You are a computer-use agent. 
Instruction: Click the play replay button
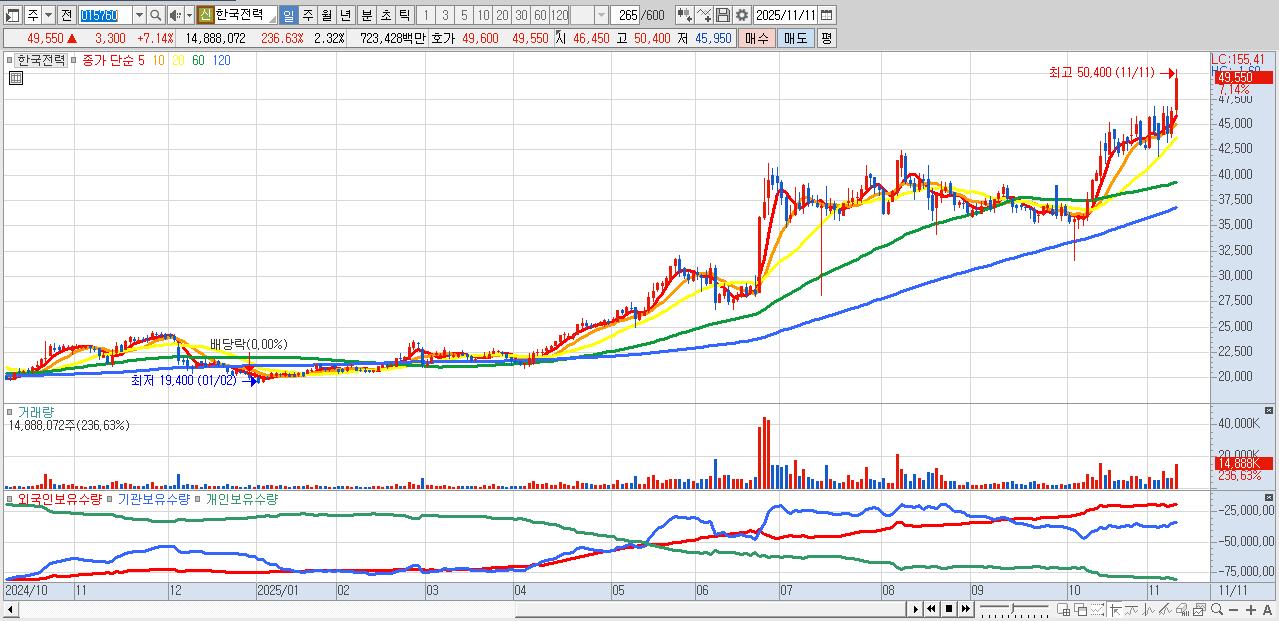(x=916, y=609)
